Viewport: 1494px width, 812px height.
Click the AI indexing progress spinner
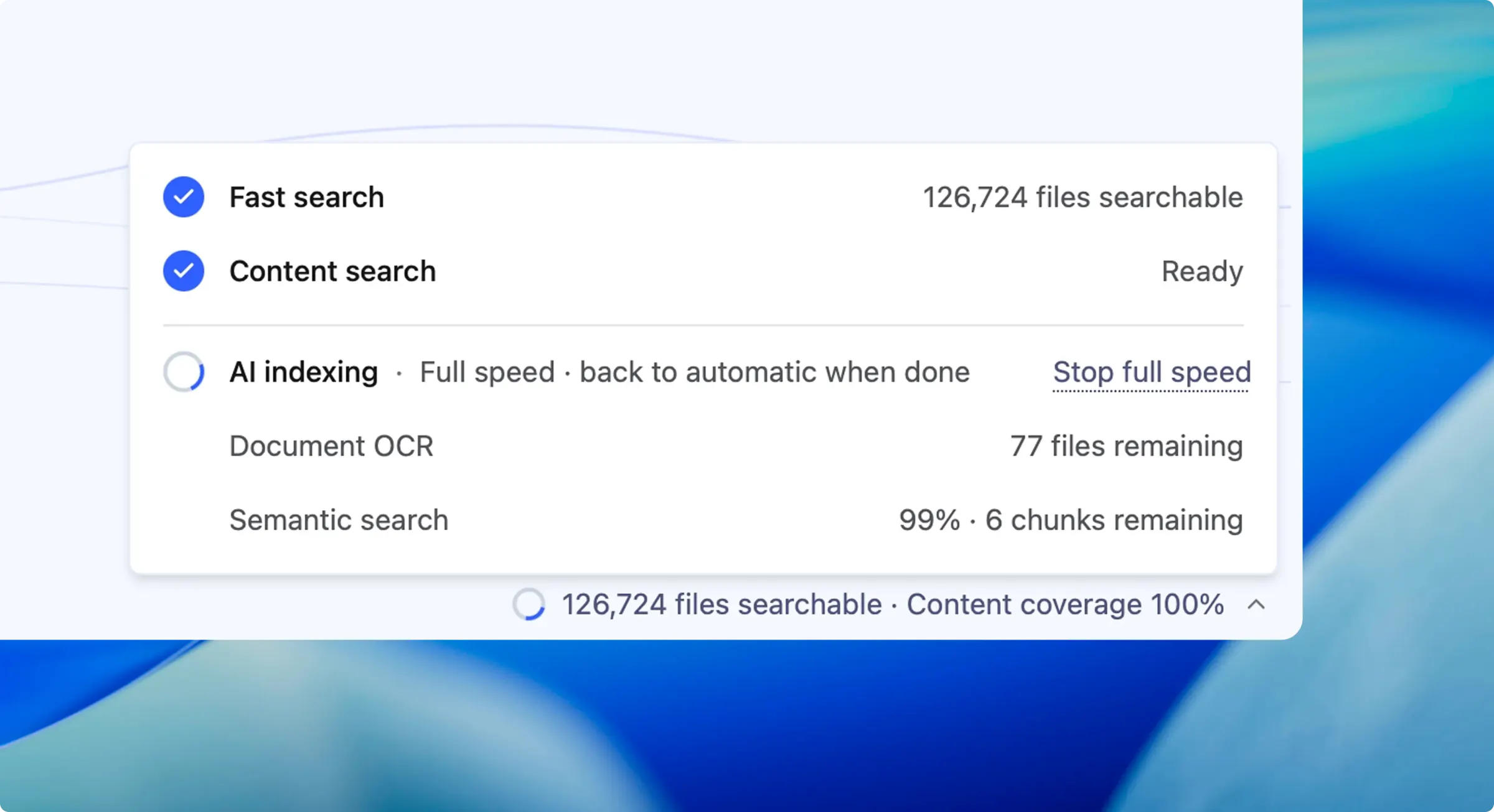184,372
